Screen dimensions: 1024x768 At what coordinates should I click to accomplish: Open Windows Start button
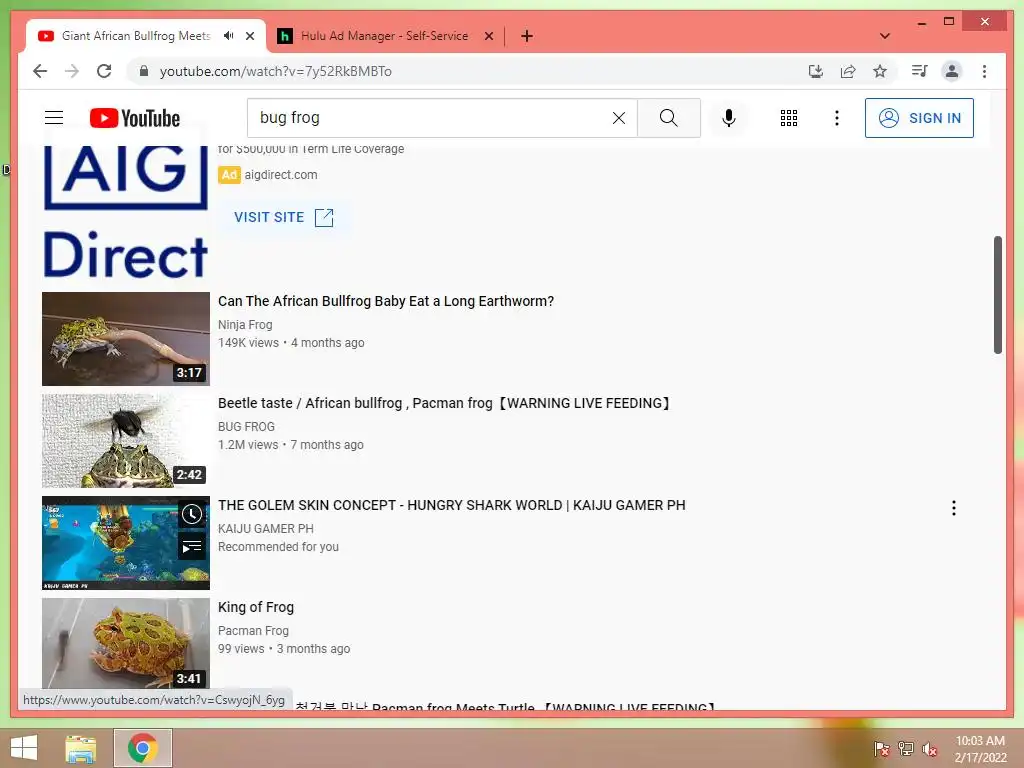point(24,748)
